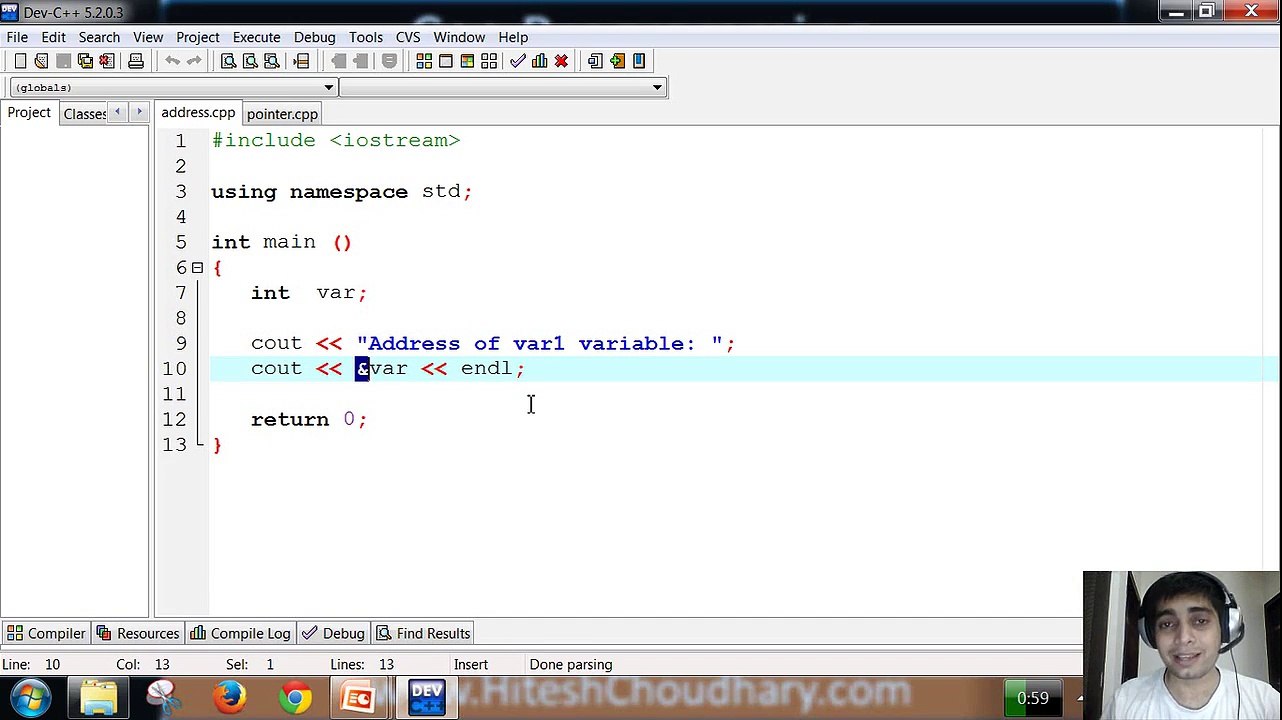This screenshot has width=1282, height=720.
Task: Select the Project sidebar tab
Action: [29, 112]
